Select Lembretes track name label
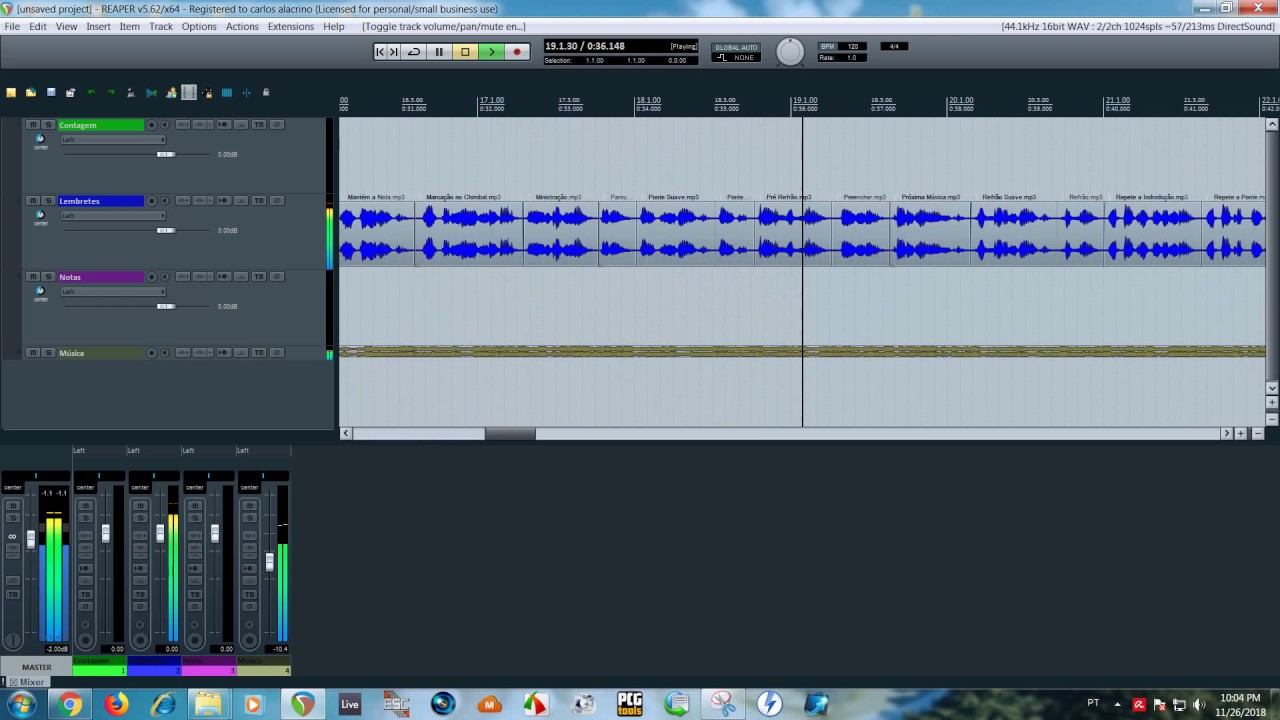The width and height of the screenshot is (1280, 720). [101, 201]
